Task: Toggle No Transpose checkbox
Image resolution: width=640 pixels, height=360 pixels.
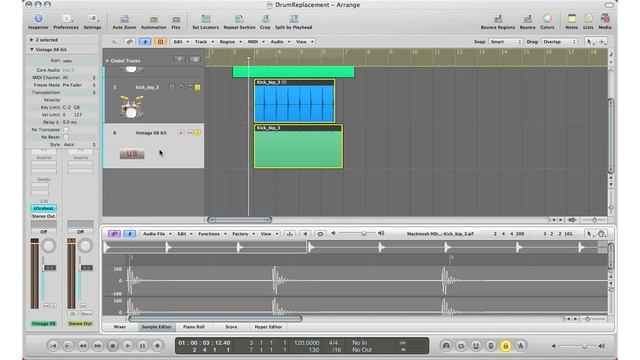Action: click(x=66, y=129)
